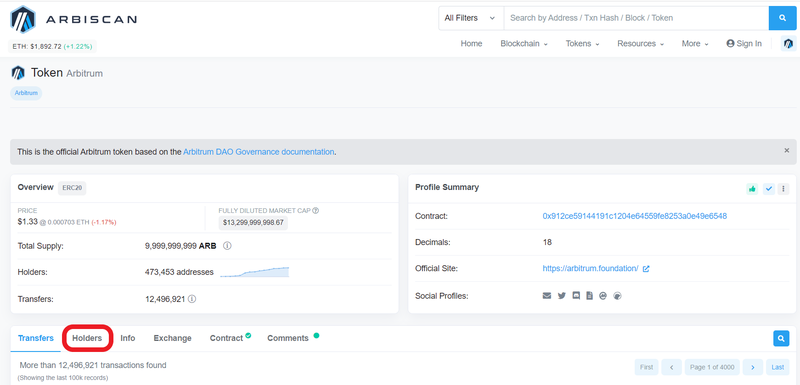Viewport: 800px width, 385px height.
Task: Switch to the Contract tab
Action: click(230, 338)
